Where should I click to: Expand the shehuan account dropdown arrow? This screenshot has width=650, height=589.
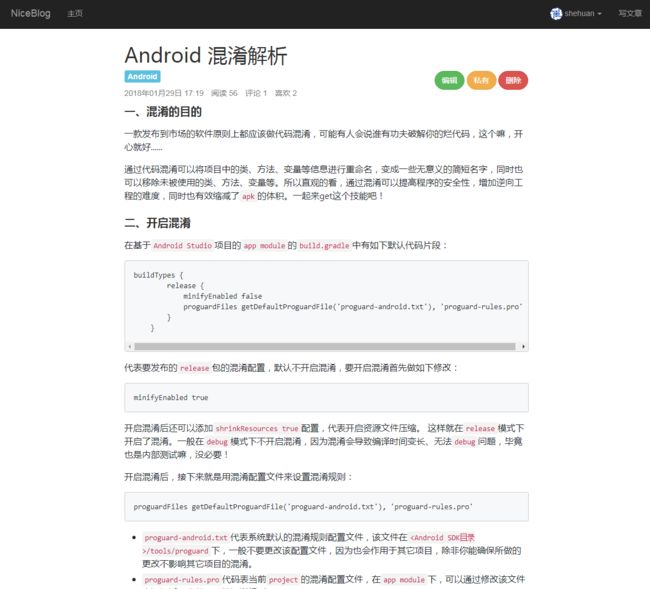[x=599, y=14]
